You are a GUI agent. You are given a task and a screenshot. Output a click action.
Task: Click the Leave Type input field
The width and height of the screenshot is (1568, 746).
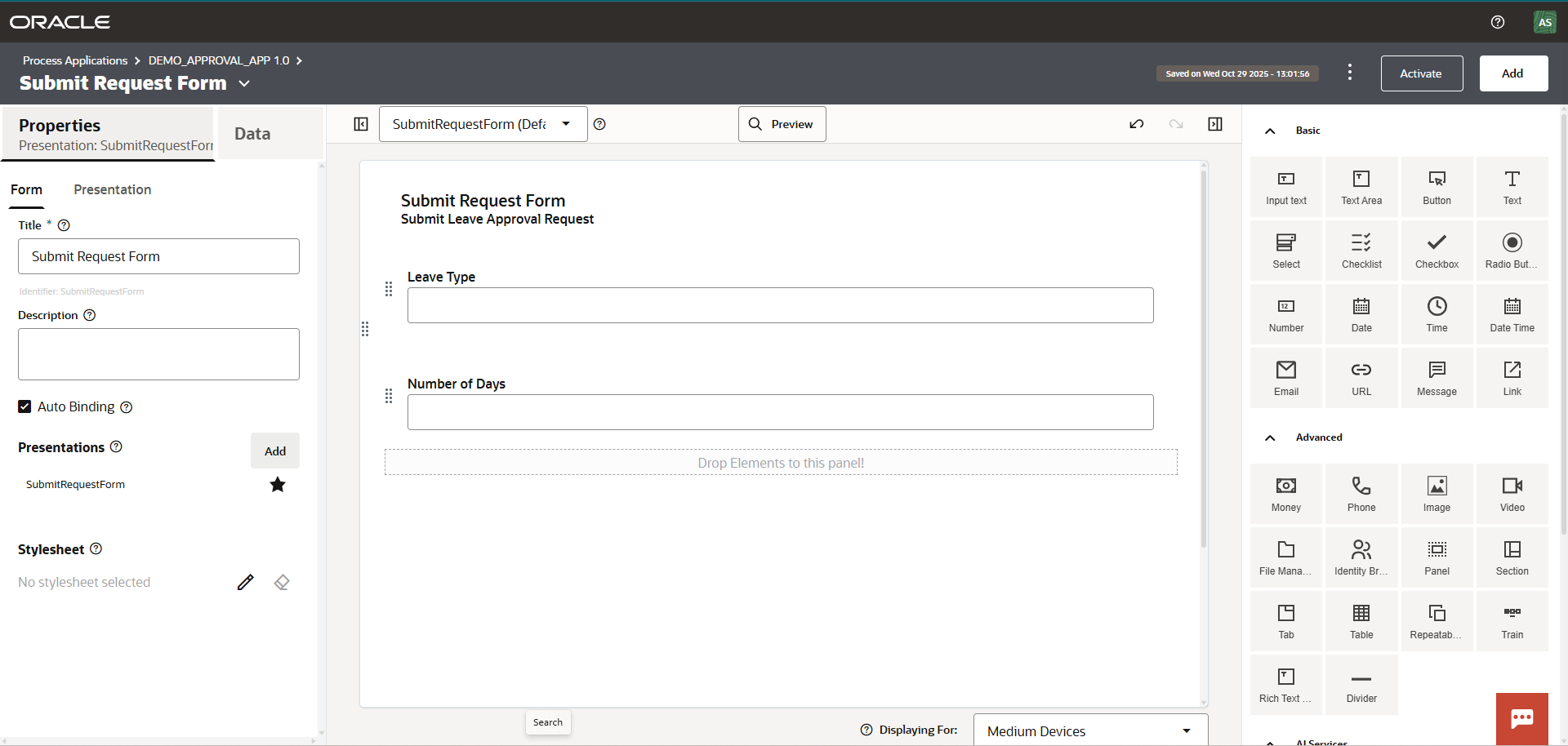click(780, 305)
